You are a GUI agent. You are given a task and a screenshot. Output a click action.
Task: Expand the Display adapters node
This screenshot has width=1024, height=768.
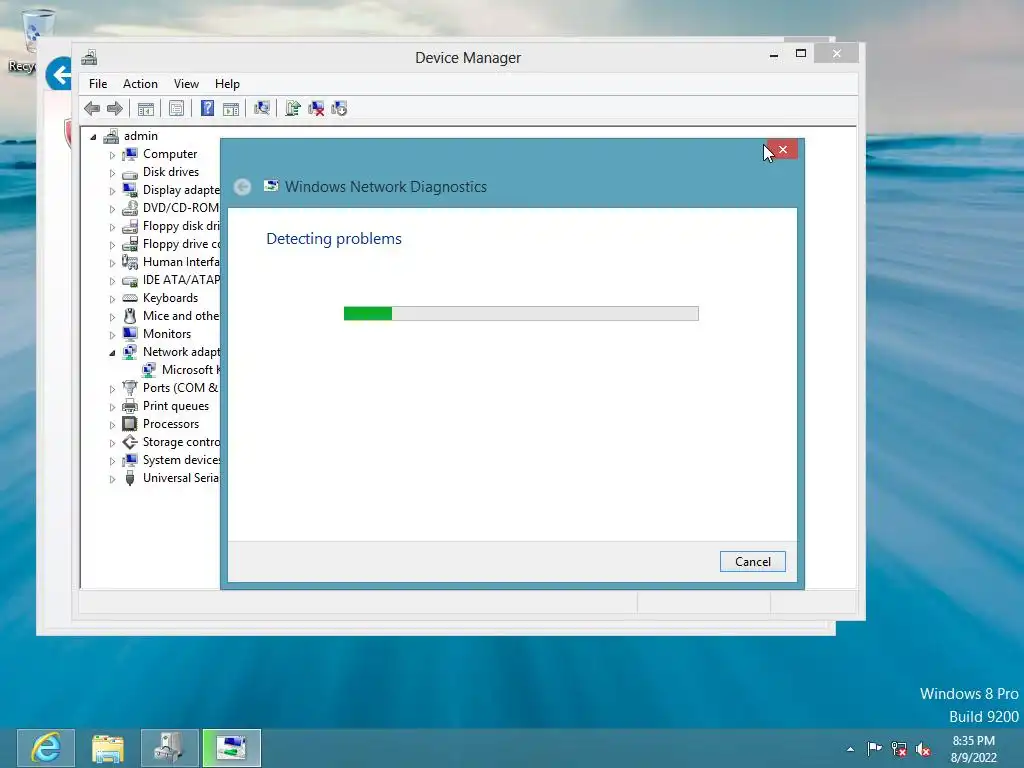point(112,191)
